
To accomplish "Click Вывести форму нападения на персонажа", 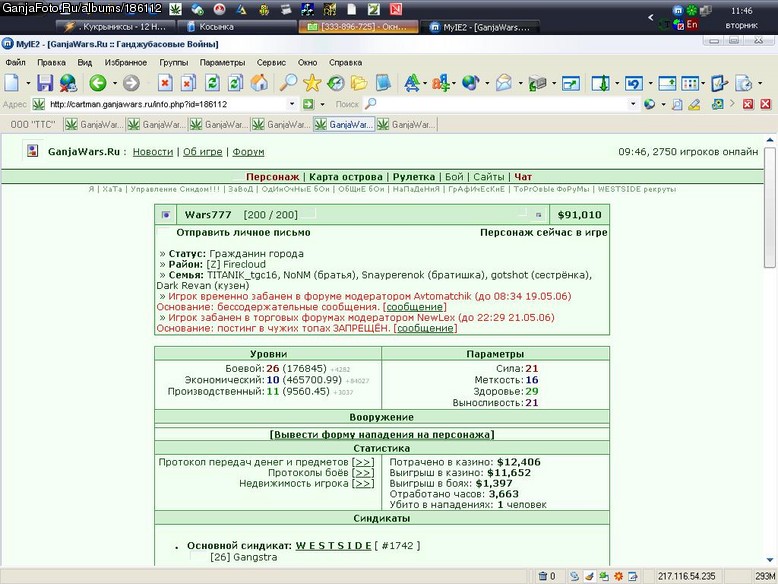I will click(382, 435).
